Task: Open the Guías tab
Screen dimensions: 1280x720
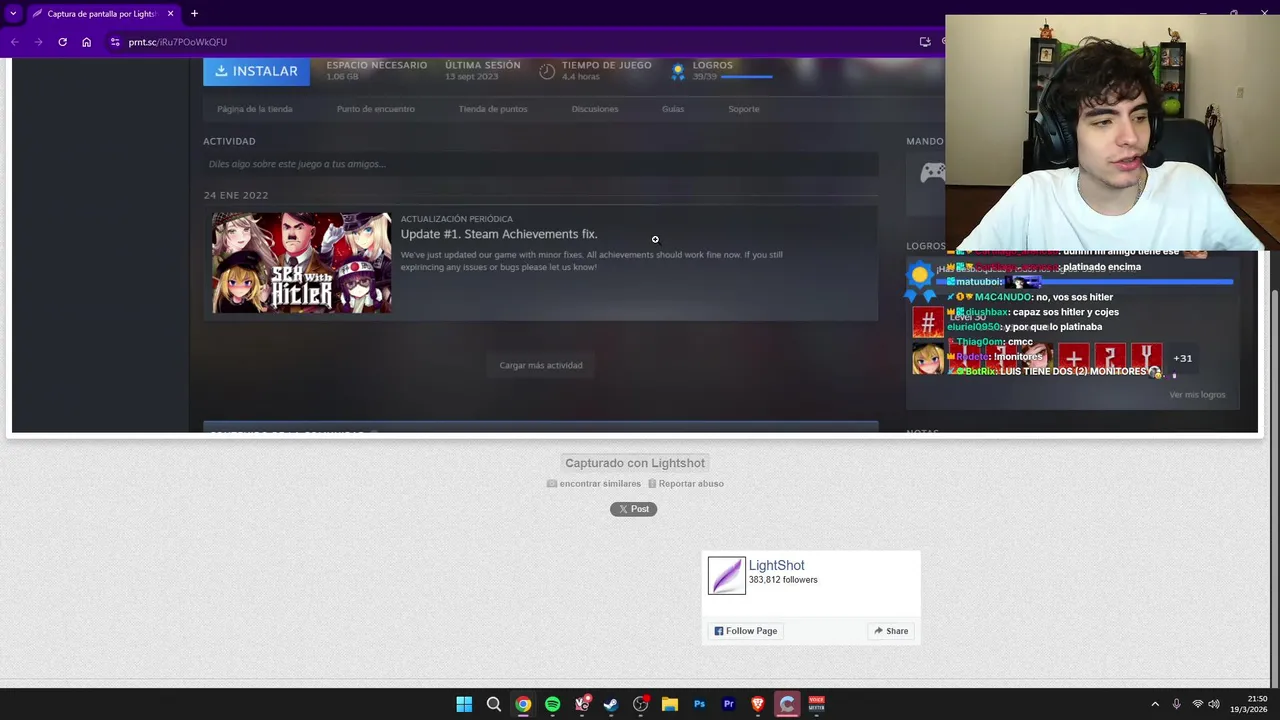Action: [x=673, y=109]
